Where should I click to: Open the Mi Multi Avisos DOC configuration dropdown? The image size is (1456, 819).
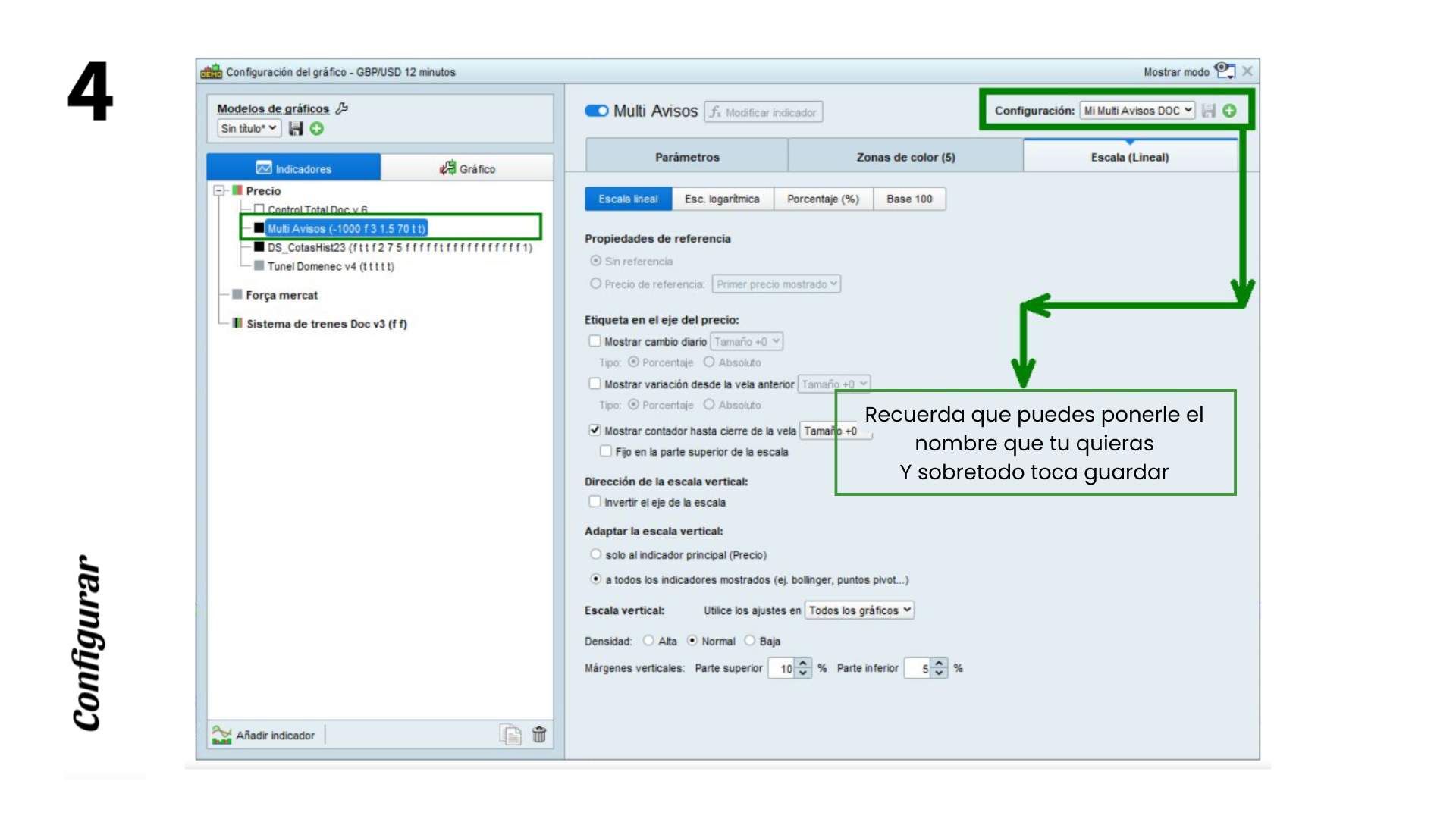coord(1137,111)
